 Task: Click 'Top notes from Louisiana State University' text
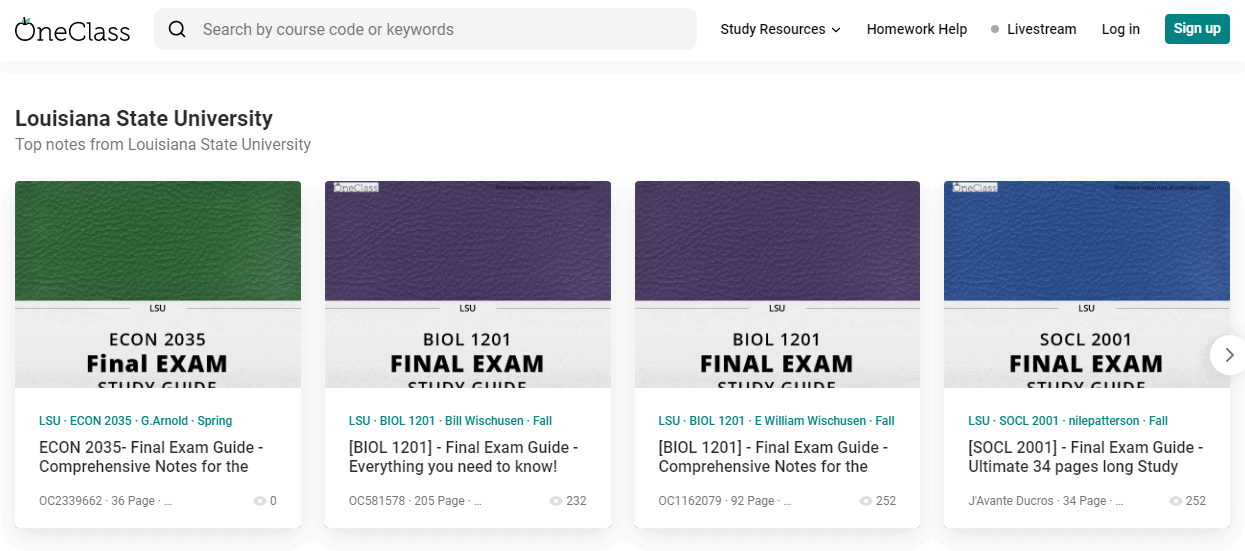[163, 144]
